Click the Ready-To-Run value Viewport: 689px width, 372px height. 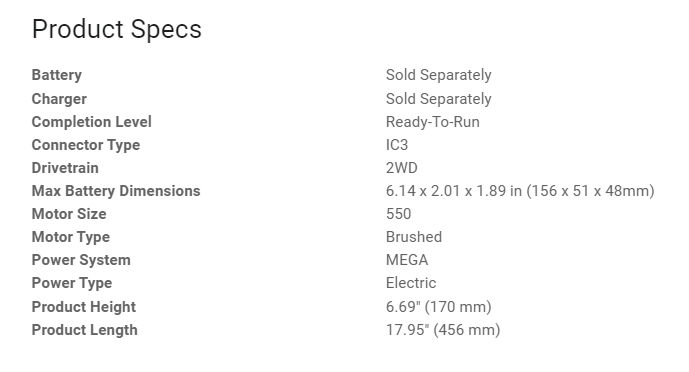433,122
